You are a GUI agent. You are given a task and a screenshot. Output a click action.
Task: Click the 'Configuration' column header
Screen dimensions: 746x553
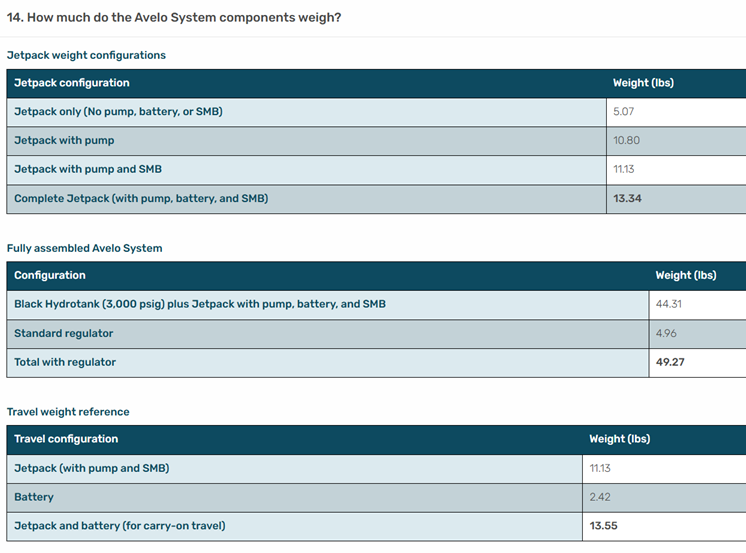pos(50,276)
